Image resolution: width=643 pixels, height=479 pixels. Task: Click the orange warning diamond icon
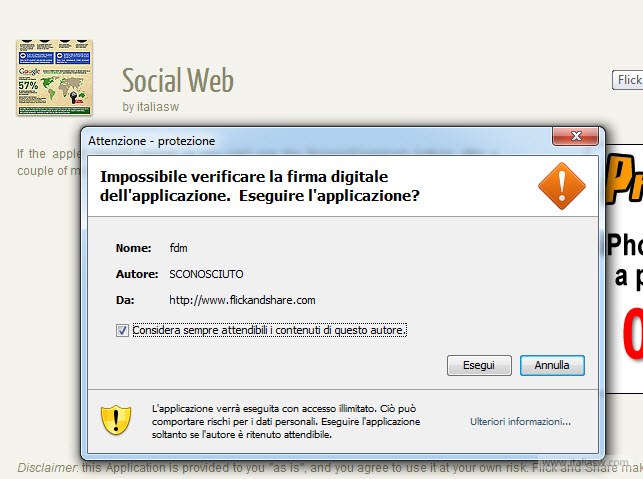pyautogui.click(x=562, y=186)
